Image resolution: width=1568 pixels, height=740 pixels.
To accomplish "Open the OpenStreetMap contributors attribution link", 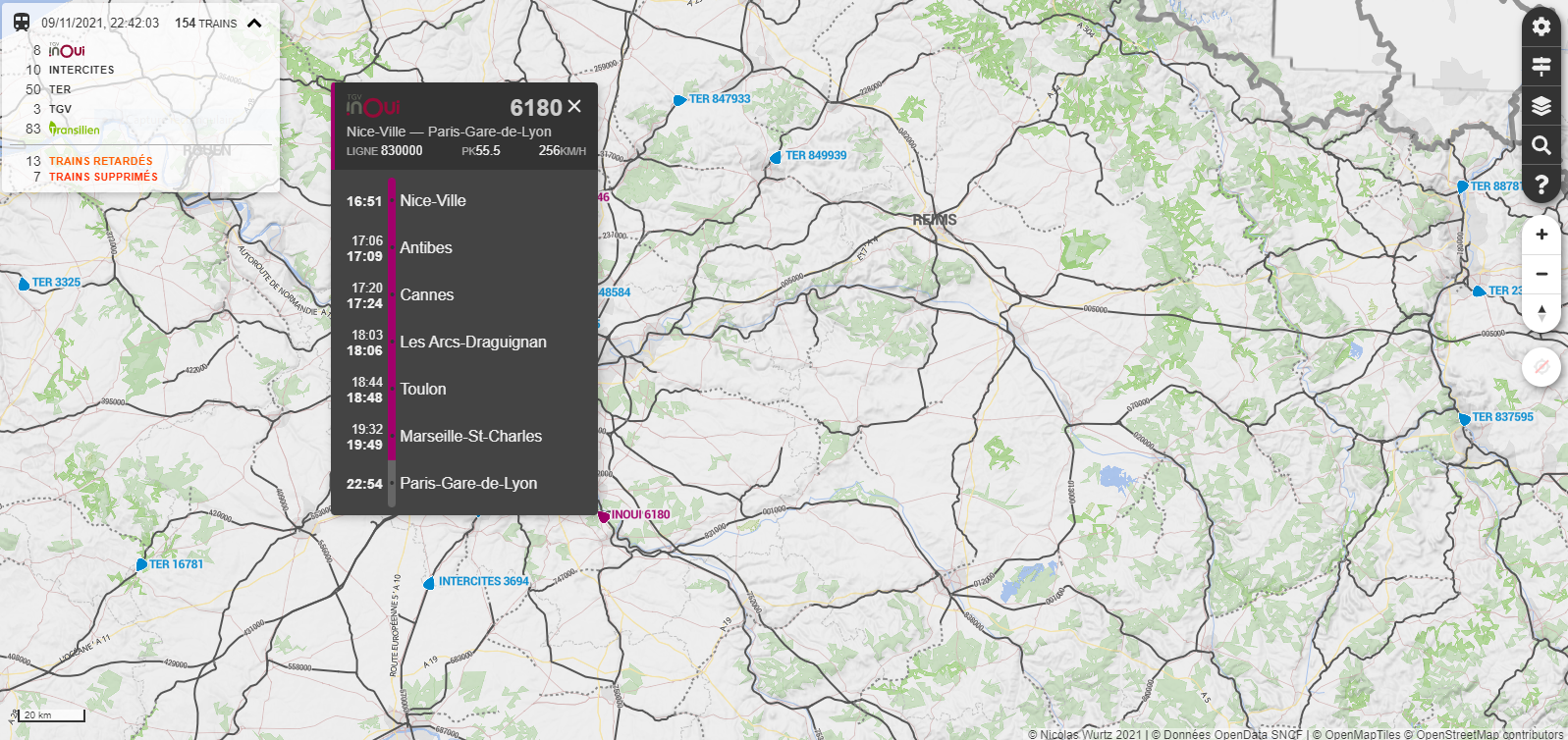I will (1485, 734).
